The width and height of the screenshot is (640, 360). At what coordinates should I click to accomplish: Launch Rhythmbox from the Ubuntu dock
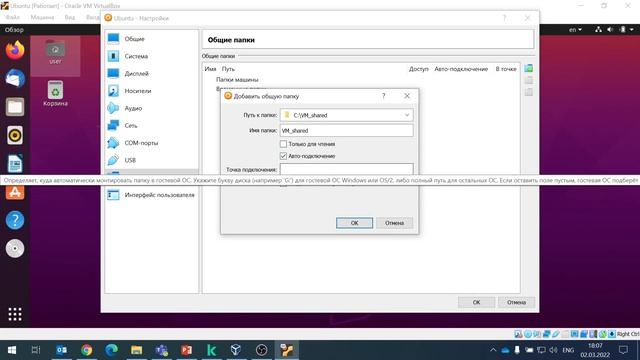tap(15, 135)
